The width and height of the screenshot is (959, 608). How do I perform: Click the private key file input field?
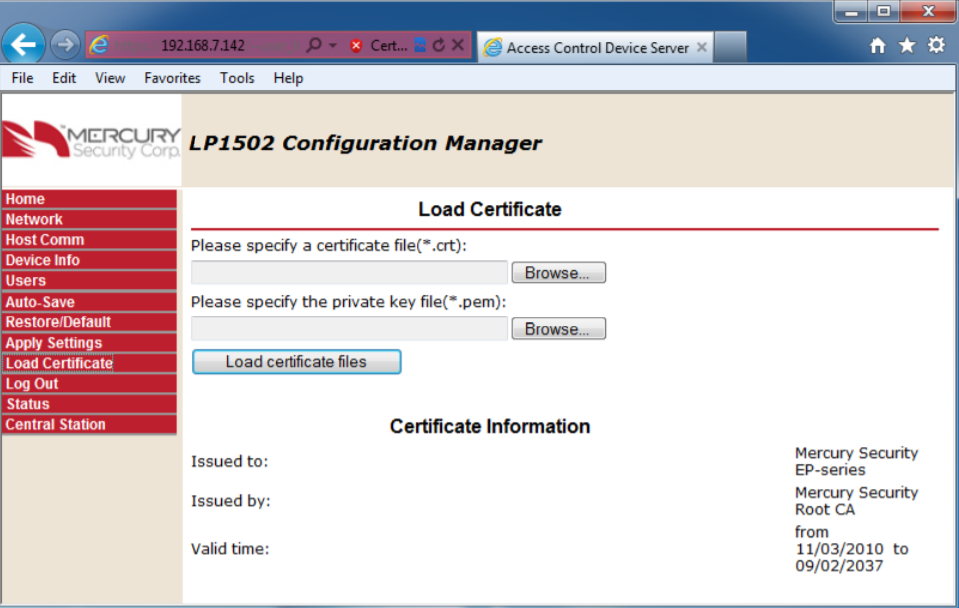coord(348,328)
